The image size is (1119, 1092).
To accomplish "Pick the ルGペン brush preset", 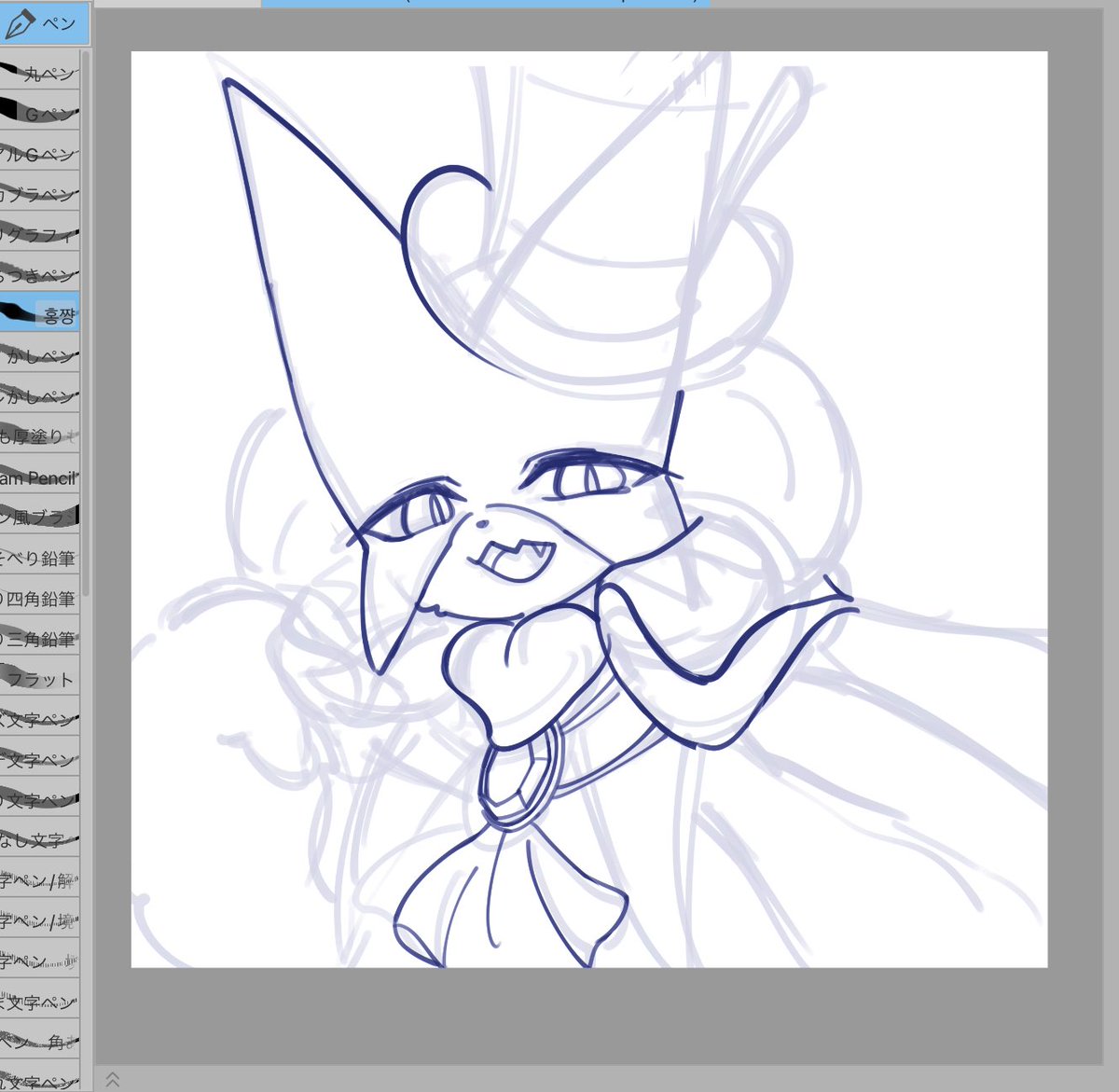I will (x=39, y=153).
